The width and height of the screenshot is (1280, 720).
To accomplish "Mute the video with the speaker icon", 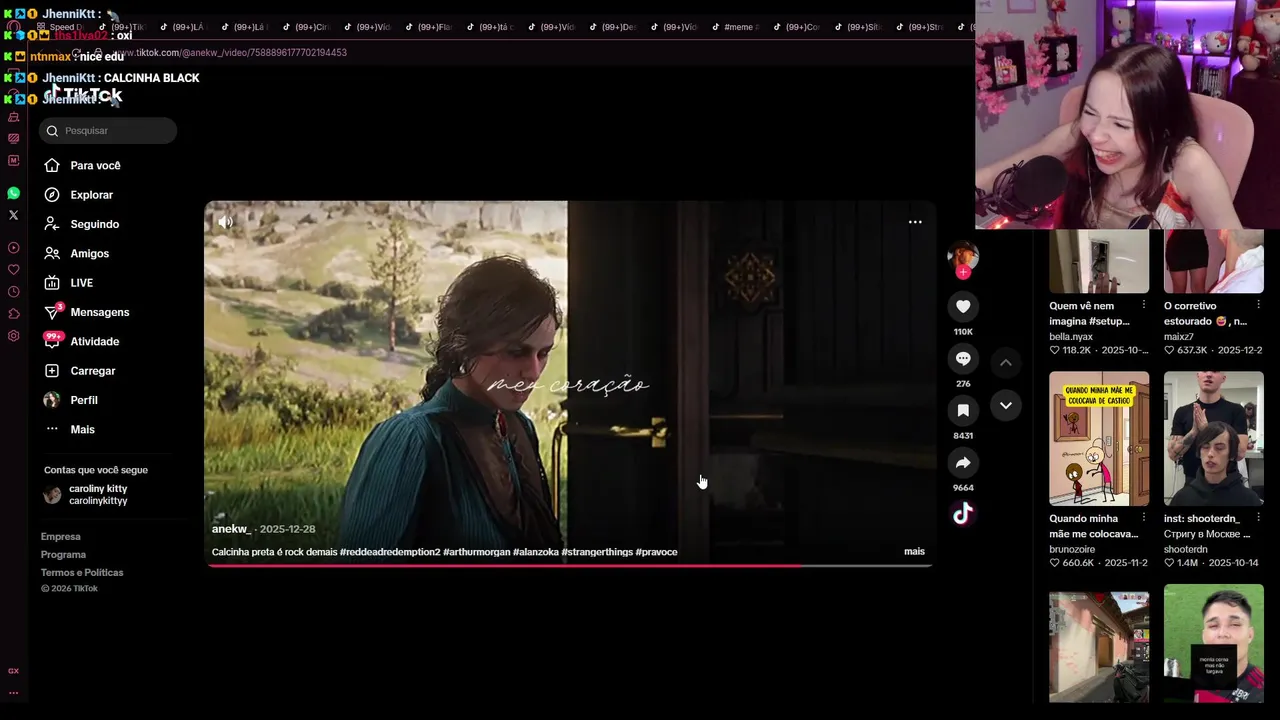I will pyautogui.click(x=226, y=222).
